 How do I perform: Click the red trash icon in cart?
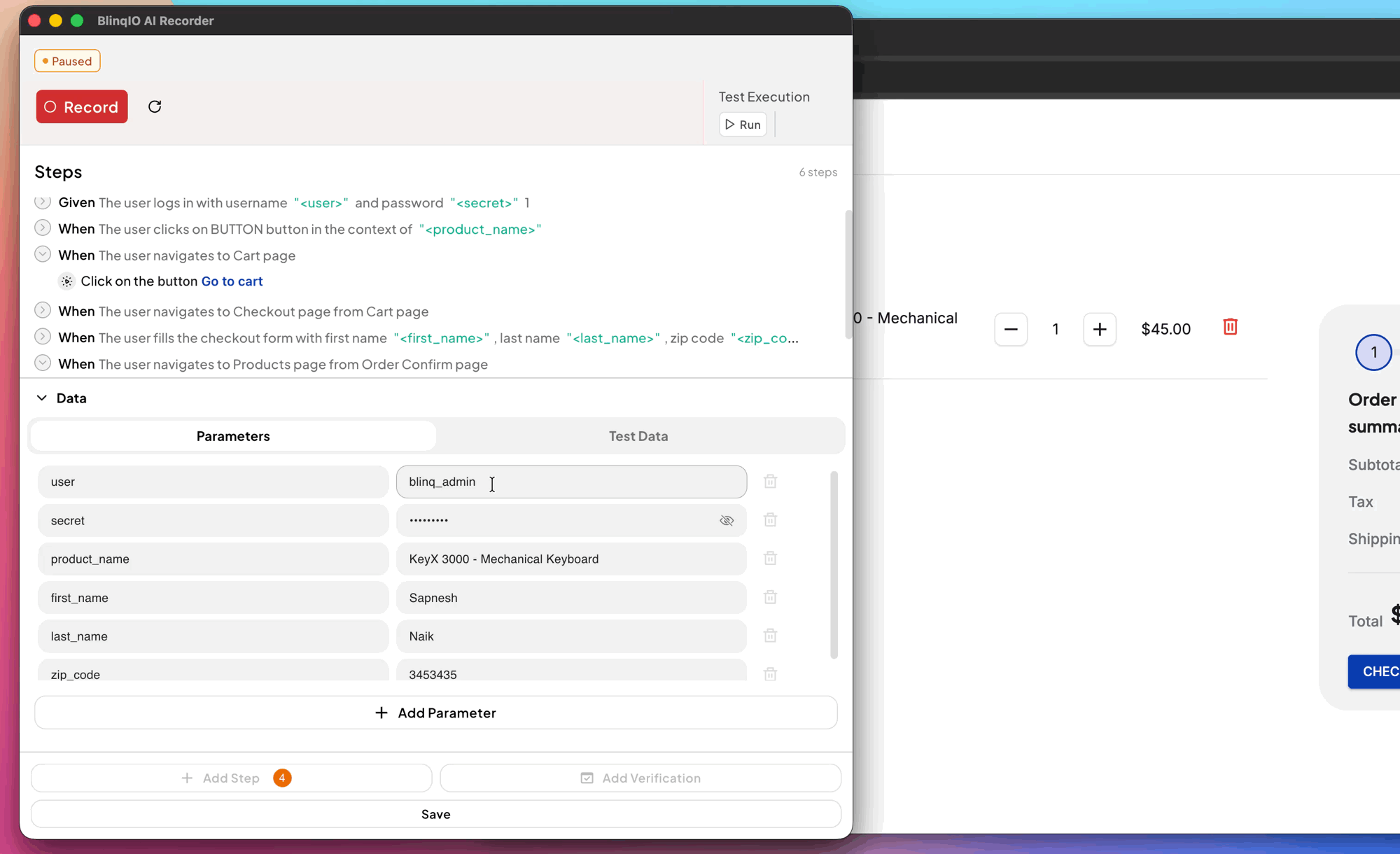click(1230, 327)
